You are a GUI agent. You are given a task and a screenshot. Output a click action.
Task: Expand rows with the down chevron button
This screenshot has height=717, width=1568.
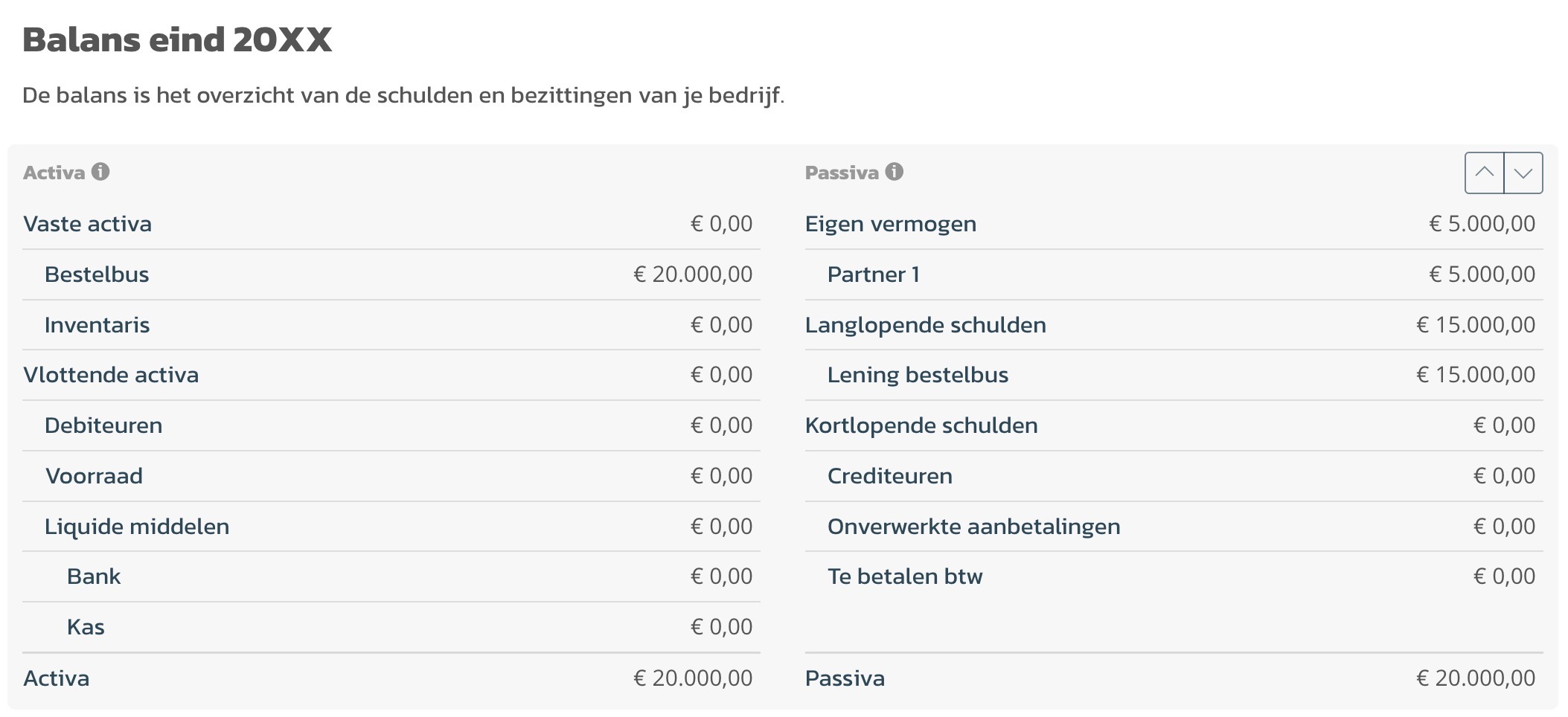1523,173
